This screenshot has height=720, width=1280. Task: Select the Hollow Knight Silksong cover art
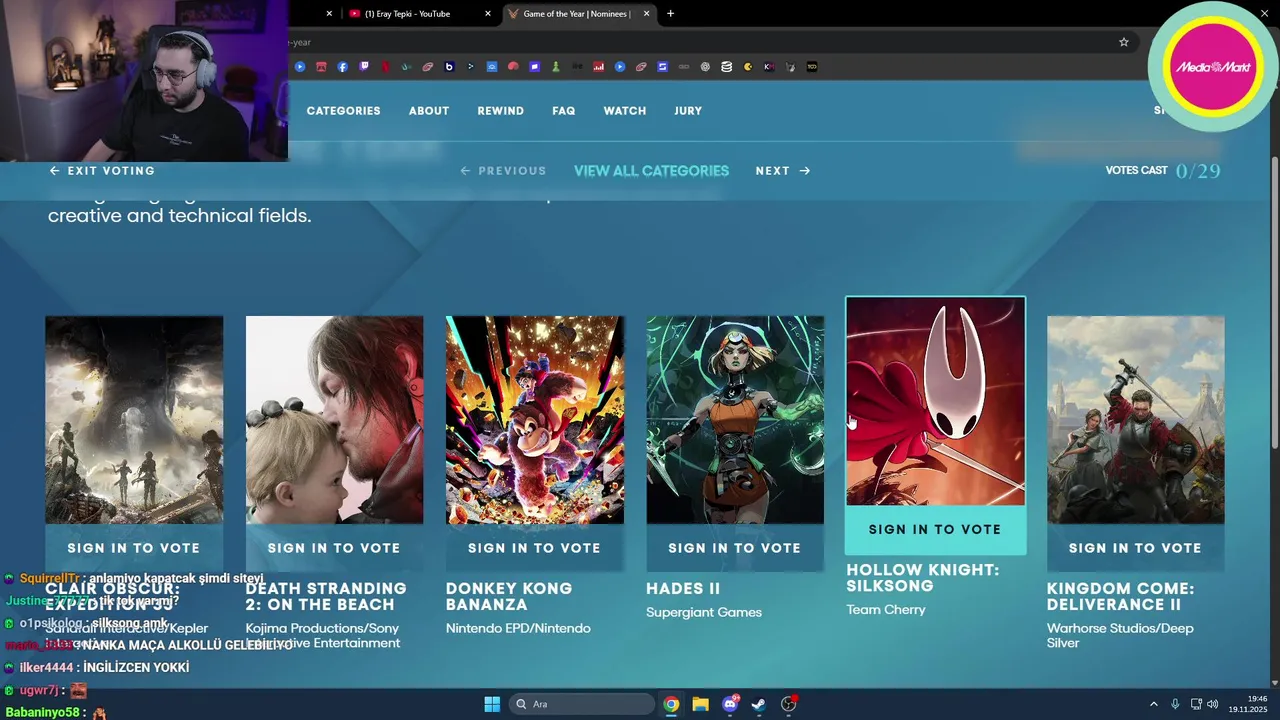pos(935,401)
